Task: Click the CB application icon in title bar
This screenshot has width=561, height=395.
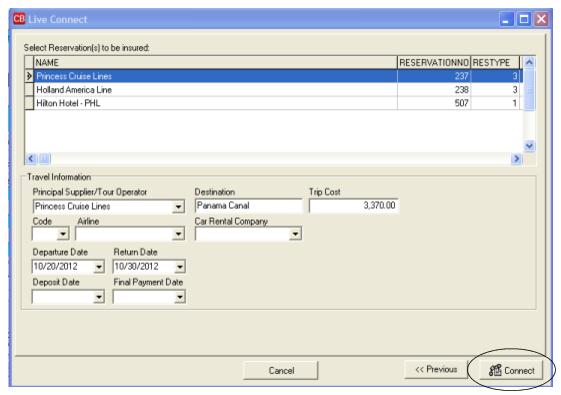Action: (x=19, y=19)
